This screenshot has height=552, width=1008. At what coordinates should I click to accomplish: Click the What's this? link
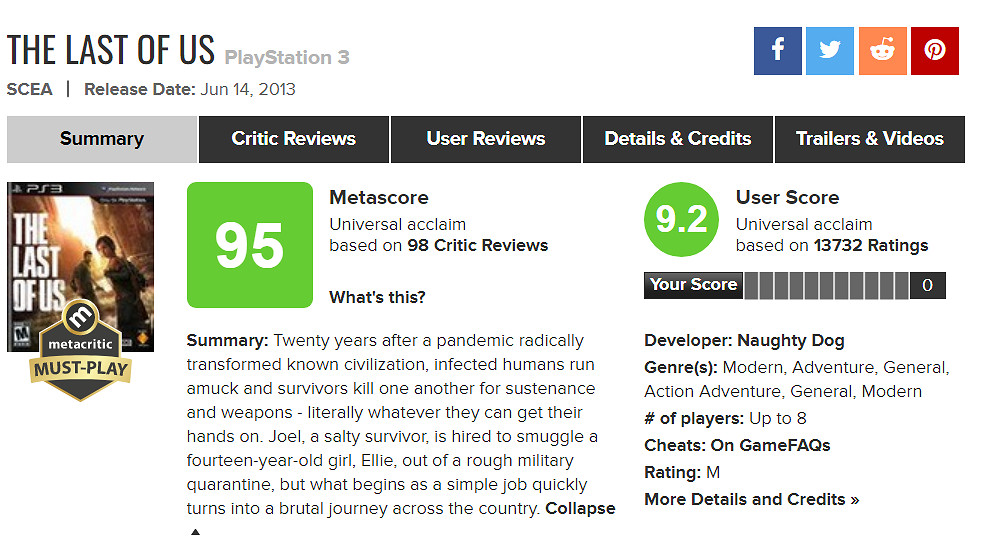pyautogui.click(x=377, y=297)
